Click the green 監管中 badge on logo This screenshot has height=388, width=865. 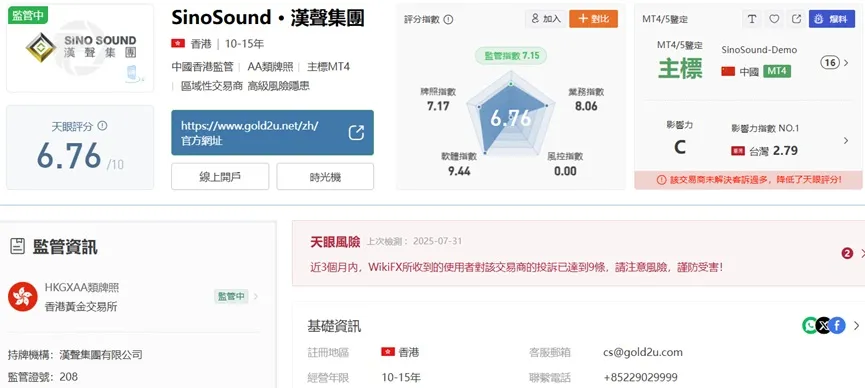pos(28,15)
